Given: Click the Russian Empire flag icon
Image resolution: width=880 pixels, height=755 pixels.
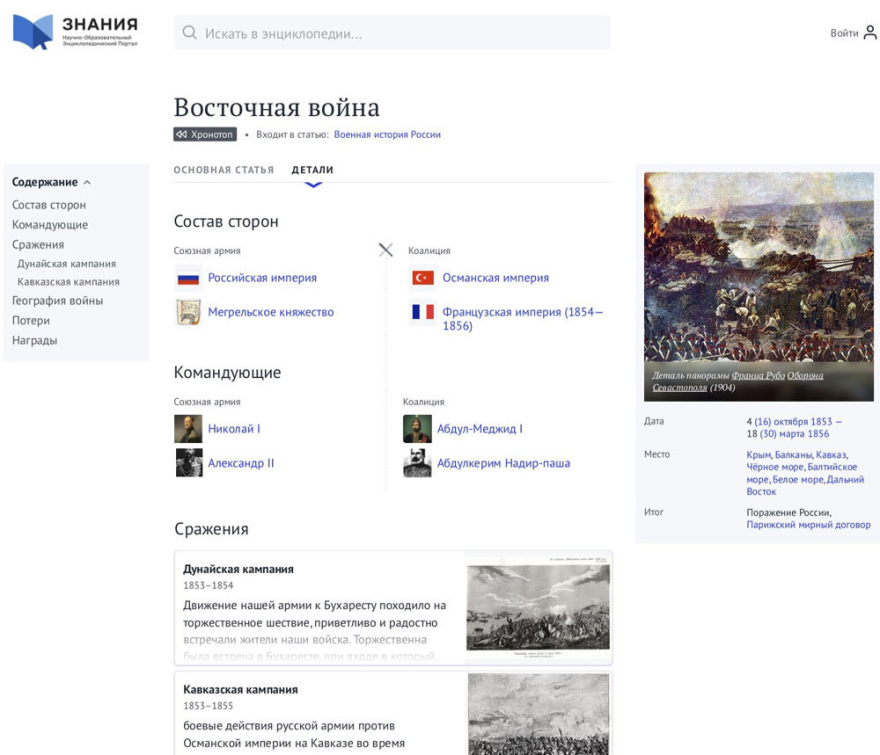Looking at the screenshot, I should point(188,278).
